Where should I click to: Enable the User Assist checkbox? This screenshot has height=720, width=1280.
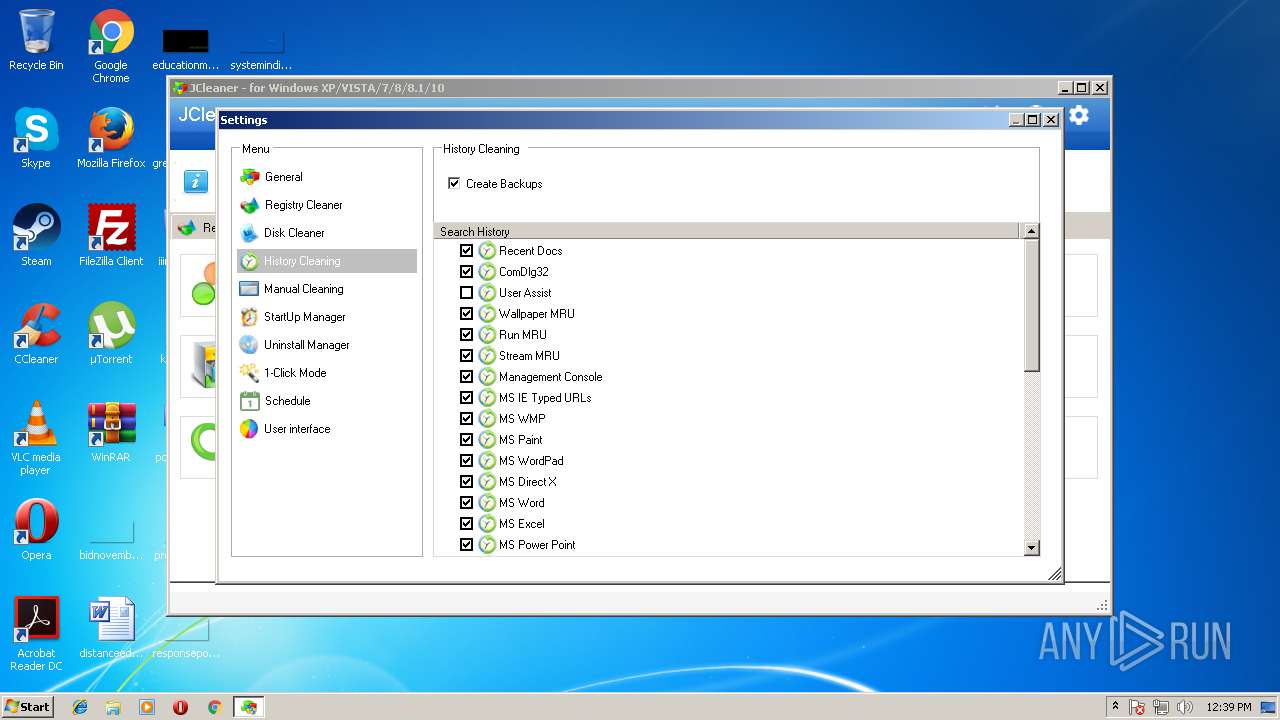[x=466, y=293]
